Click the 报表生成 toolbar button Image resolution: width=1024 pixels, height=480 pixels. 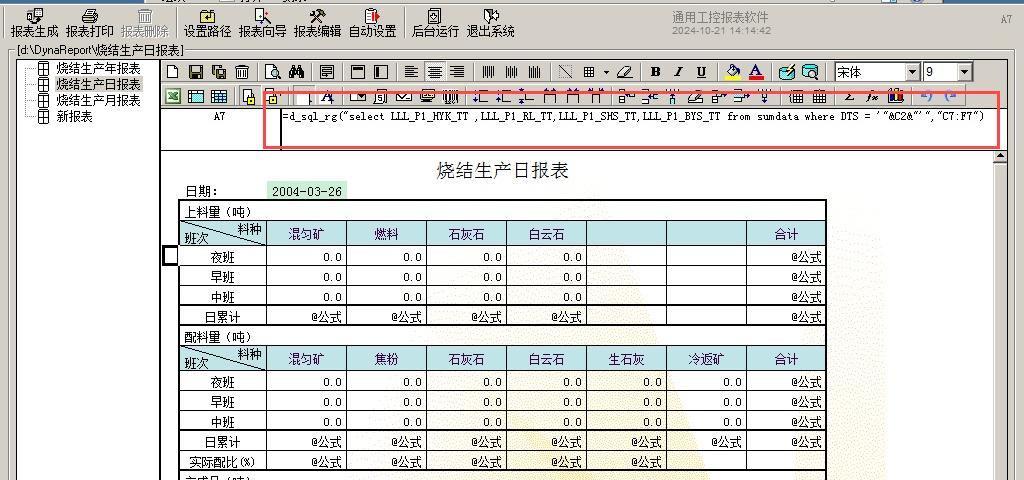click(x=34, y=22)
